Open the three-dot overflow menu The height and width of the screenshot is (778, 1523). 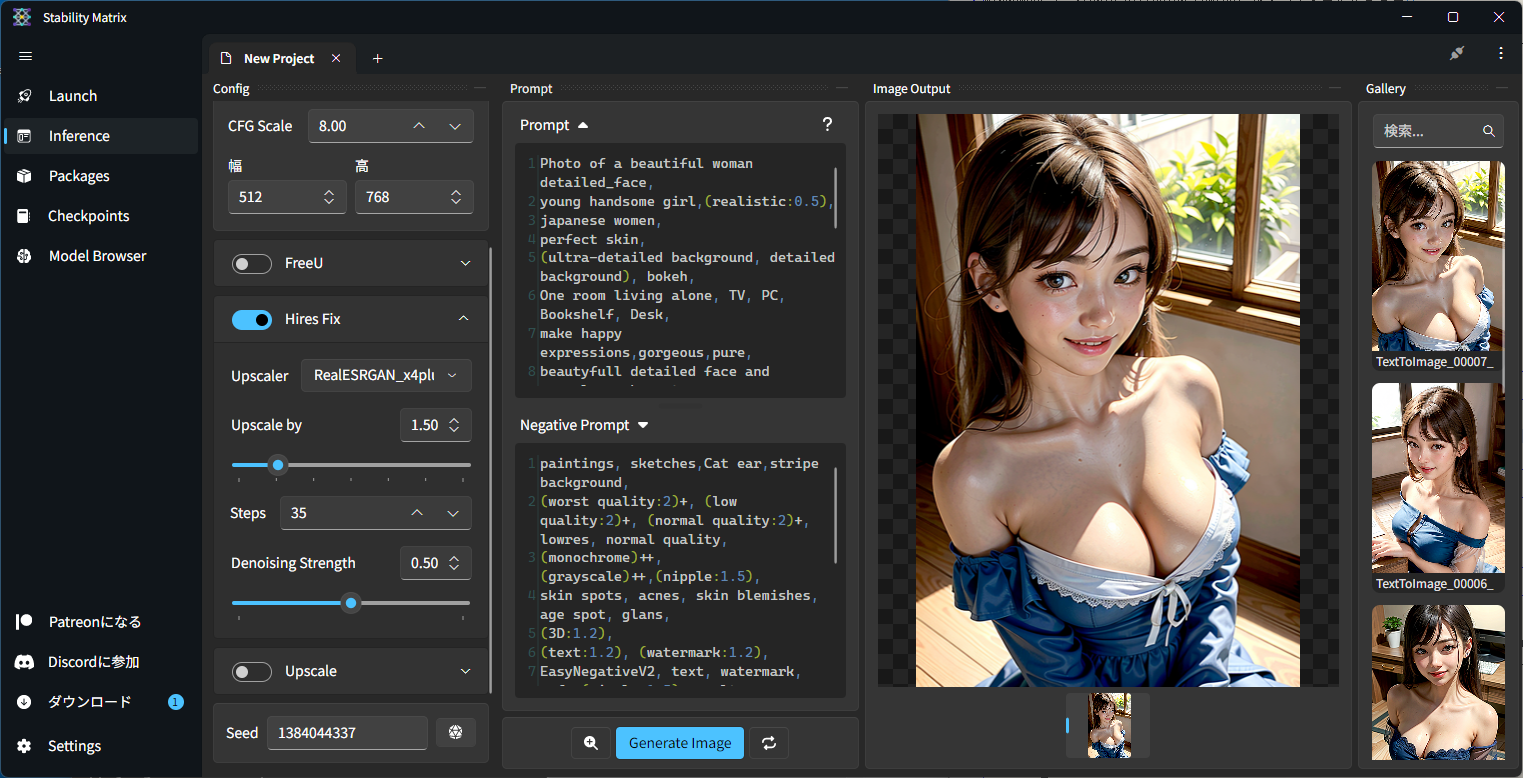1500,53
